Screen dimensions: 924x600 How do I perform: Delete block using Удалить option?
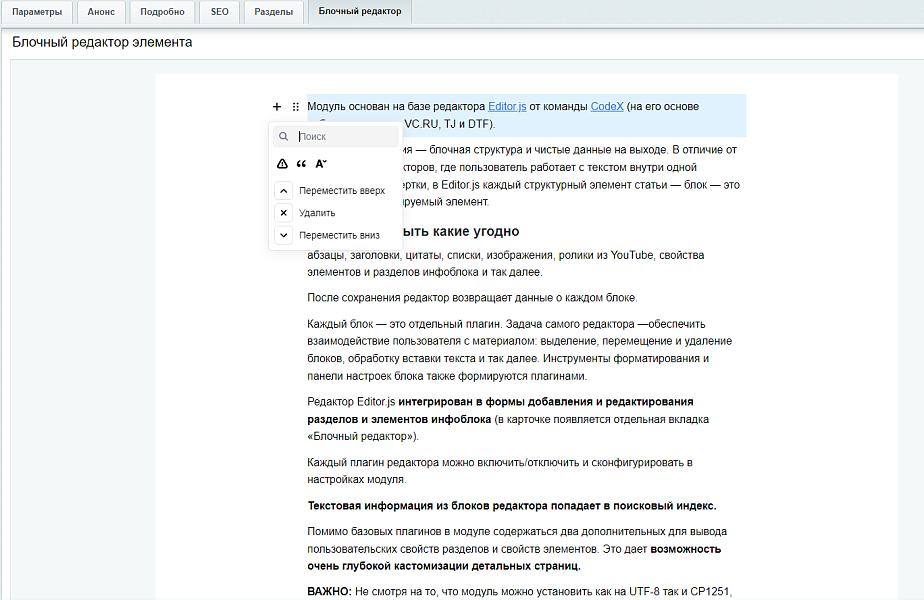[x=316, y=213]
